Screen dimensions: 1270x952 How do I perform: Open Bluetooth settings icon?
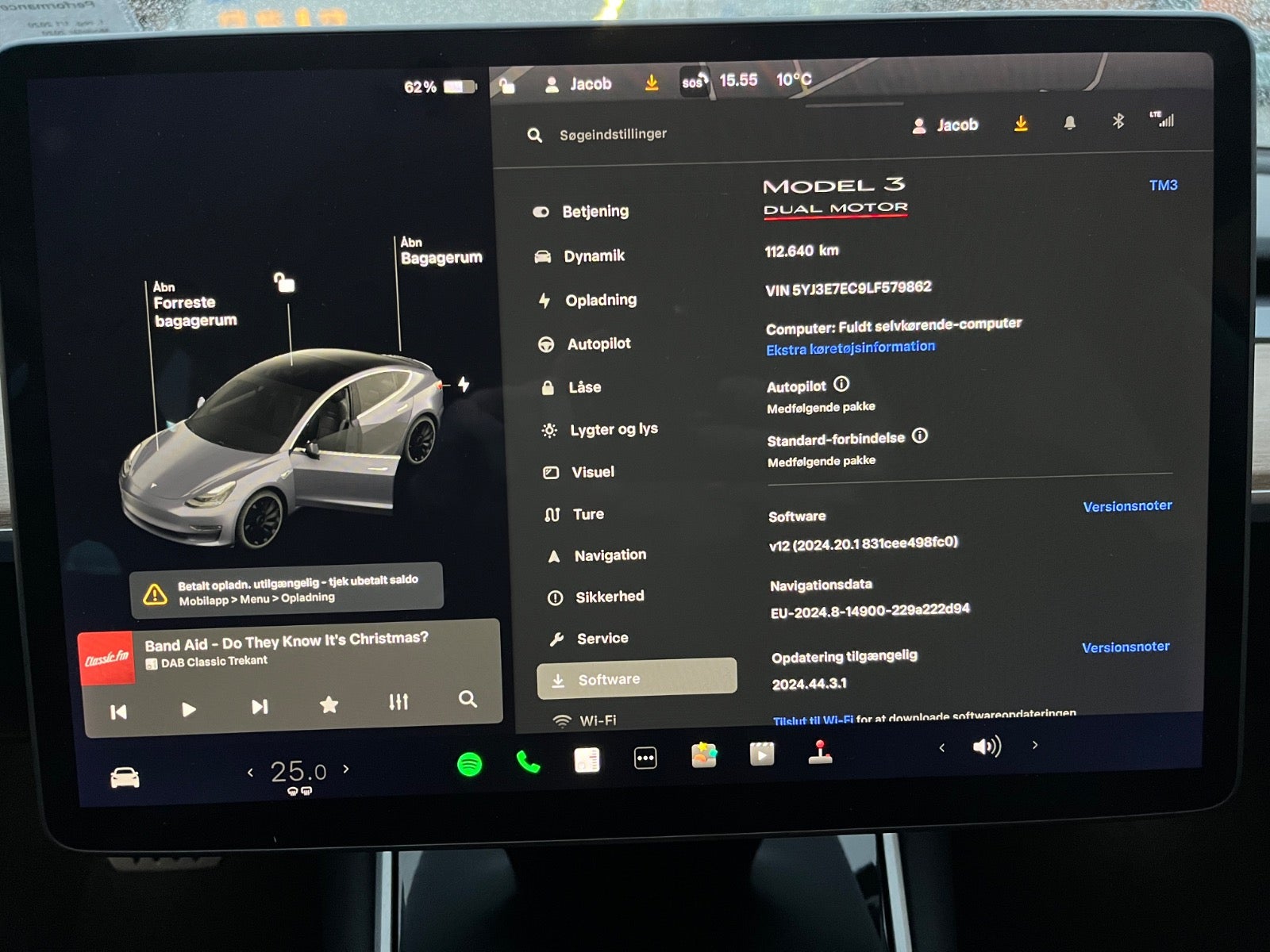tap(1118, 121)
